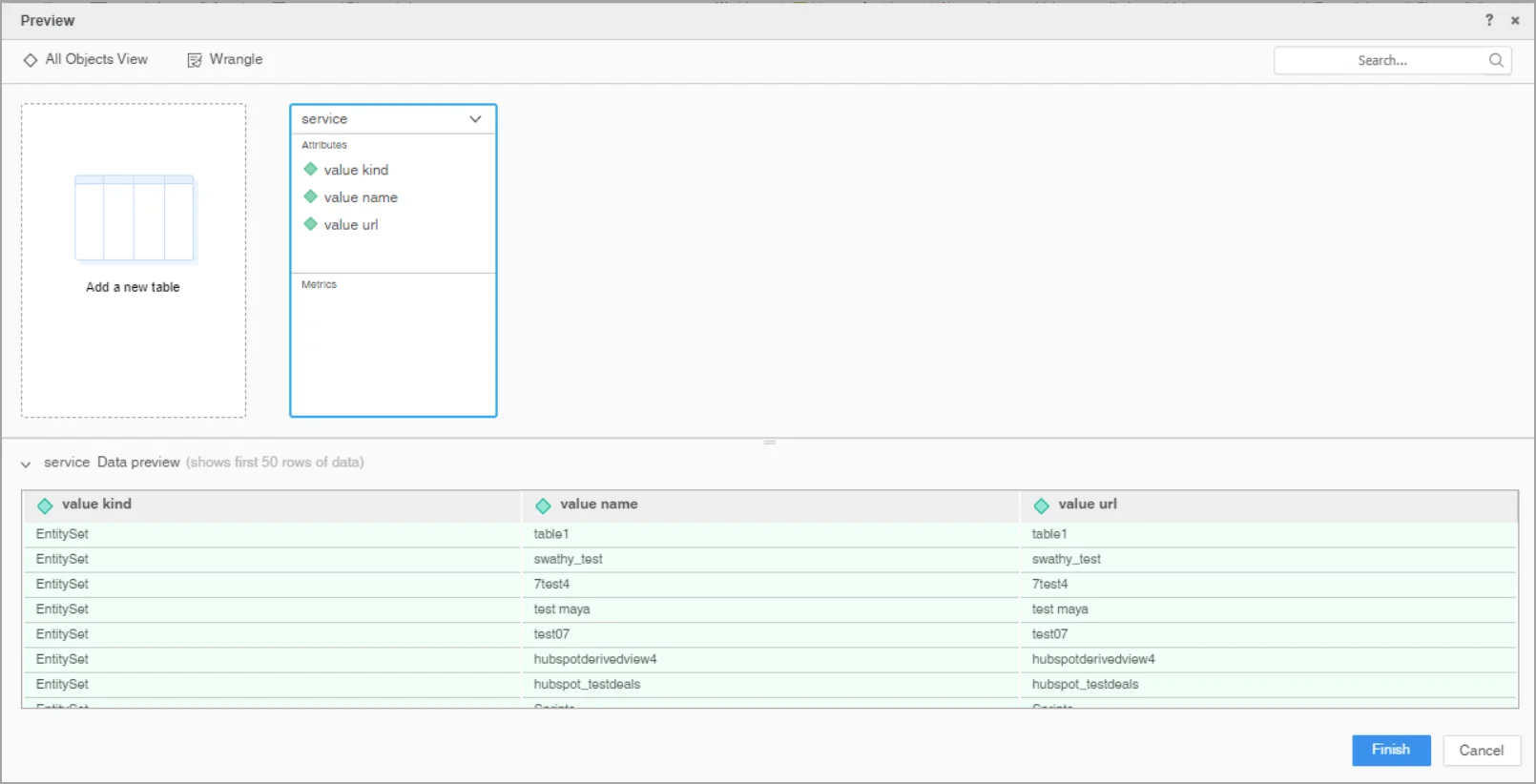Click the value kind column header
Screen dimensions: 1536x784
pyautogui.click(x=272, y=505)
